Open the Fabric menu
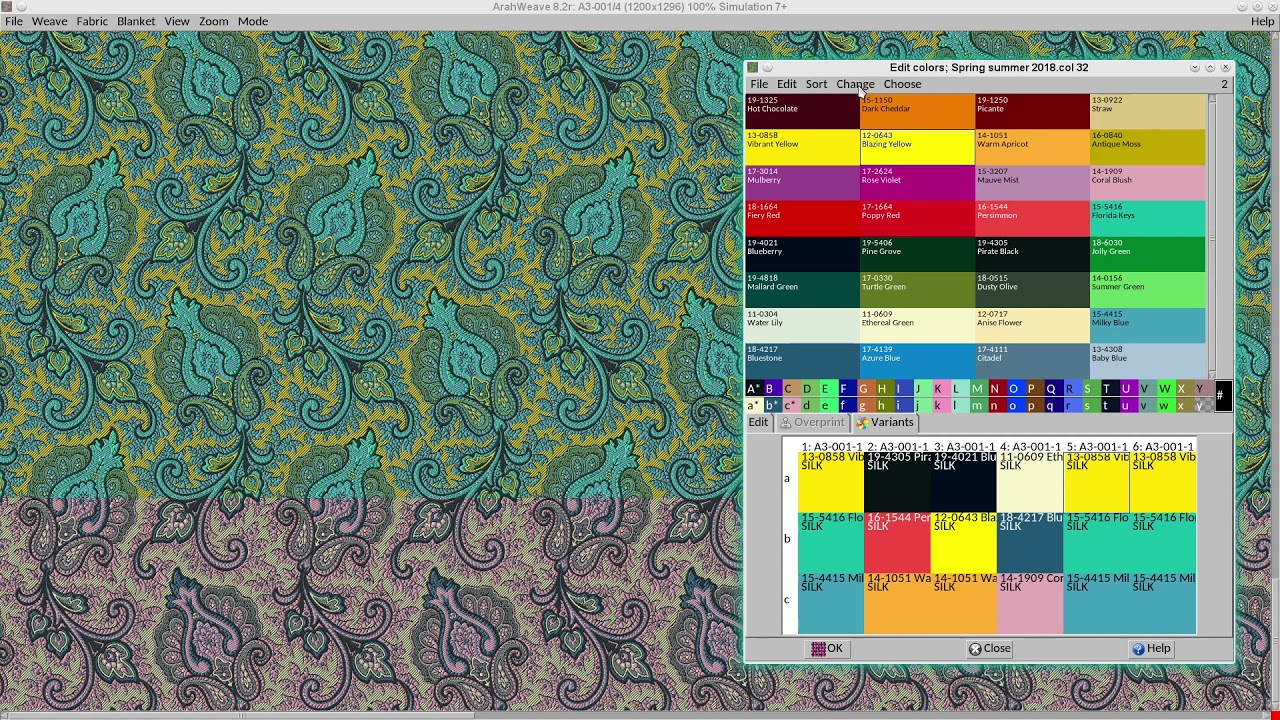This screenshot has height=720, width=1280. pyautogui.click(x=92, y=21)
